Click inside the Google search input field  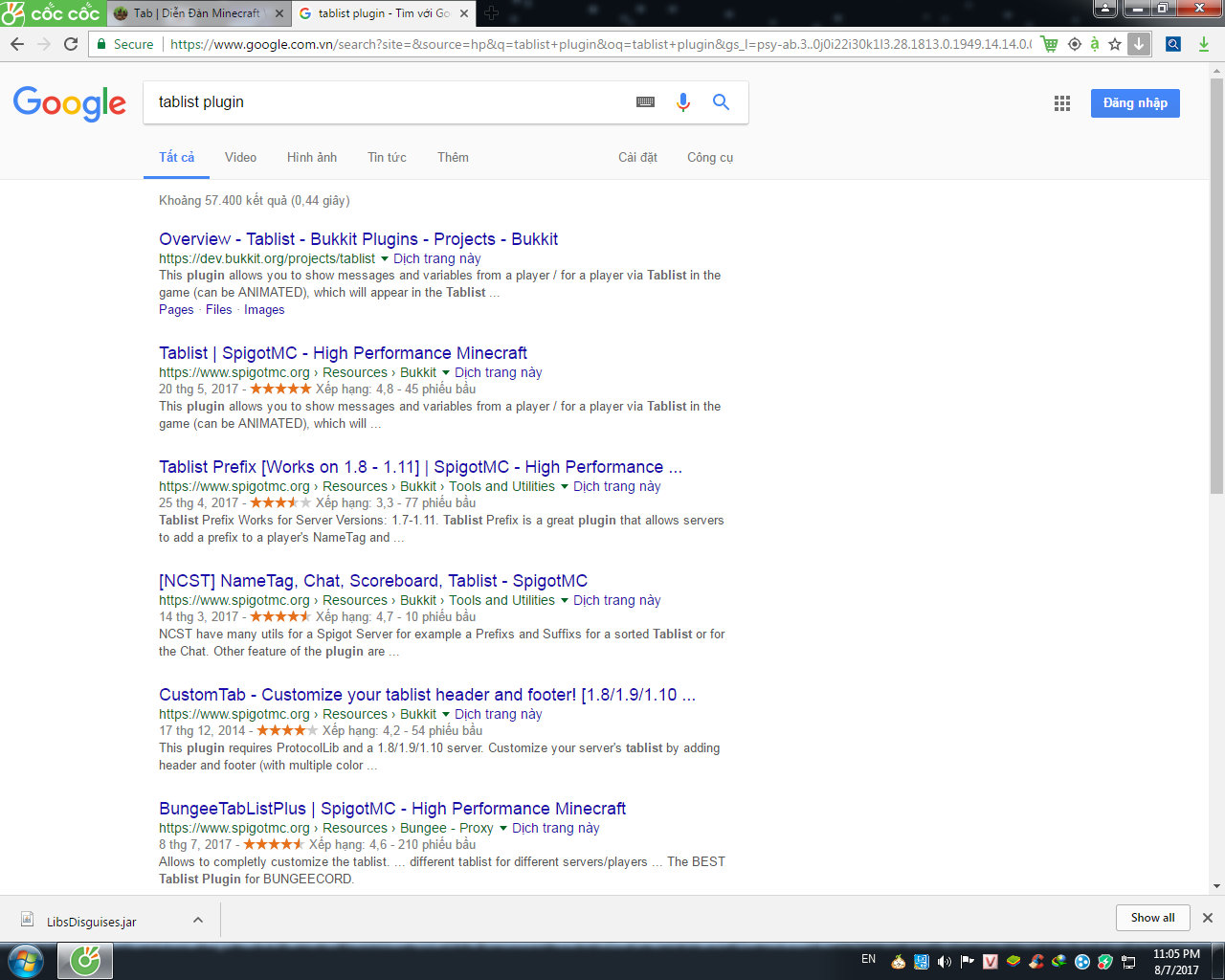point(383,102)
